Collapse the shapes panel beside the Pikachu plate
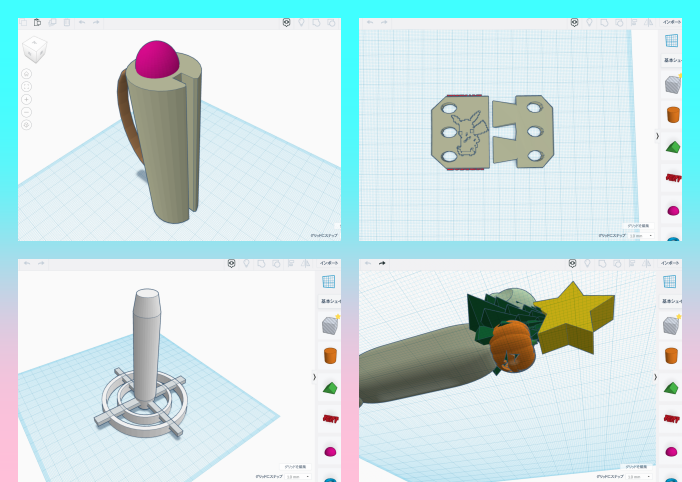The height and width of the screenshot is (500, 700). pyautogui.click(x=657, y=135)
